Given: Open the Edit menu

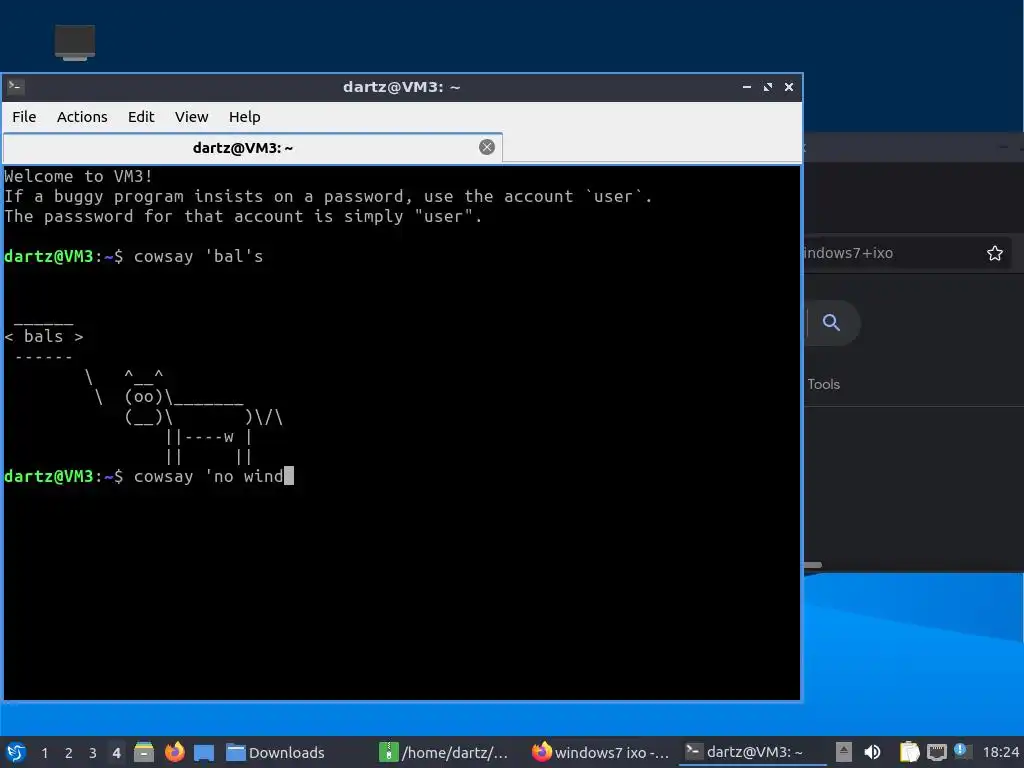Looking at the screenshot, I should pos(140,117).
